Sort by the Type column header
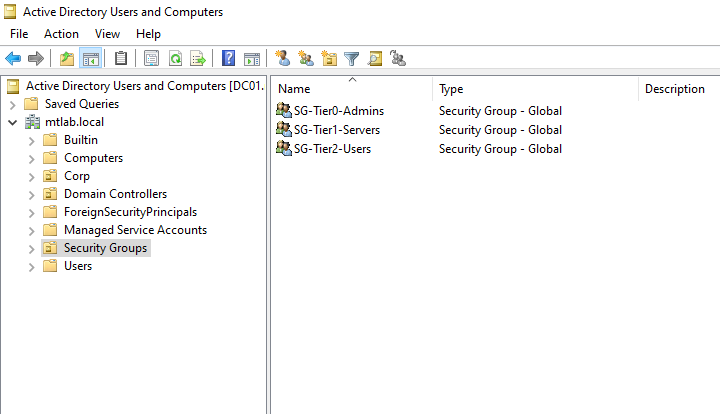720x414 pixels. [535, 89]
